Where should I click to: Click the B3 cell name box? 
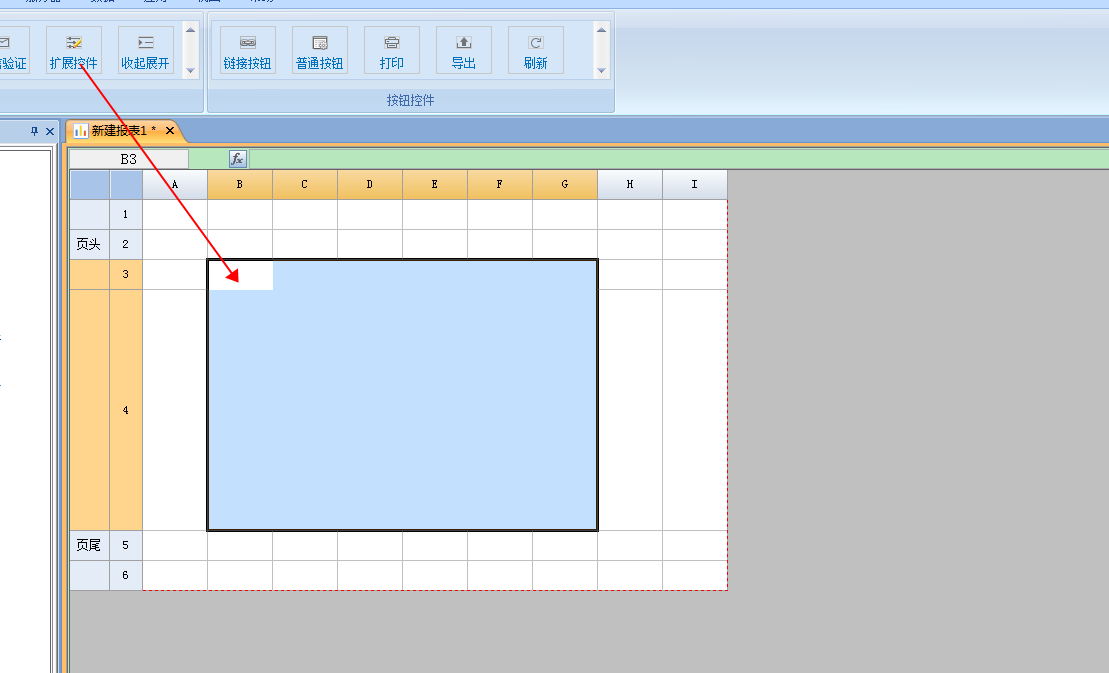128,159
